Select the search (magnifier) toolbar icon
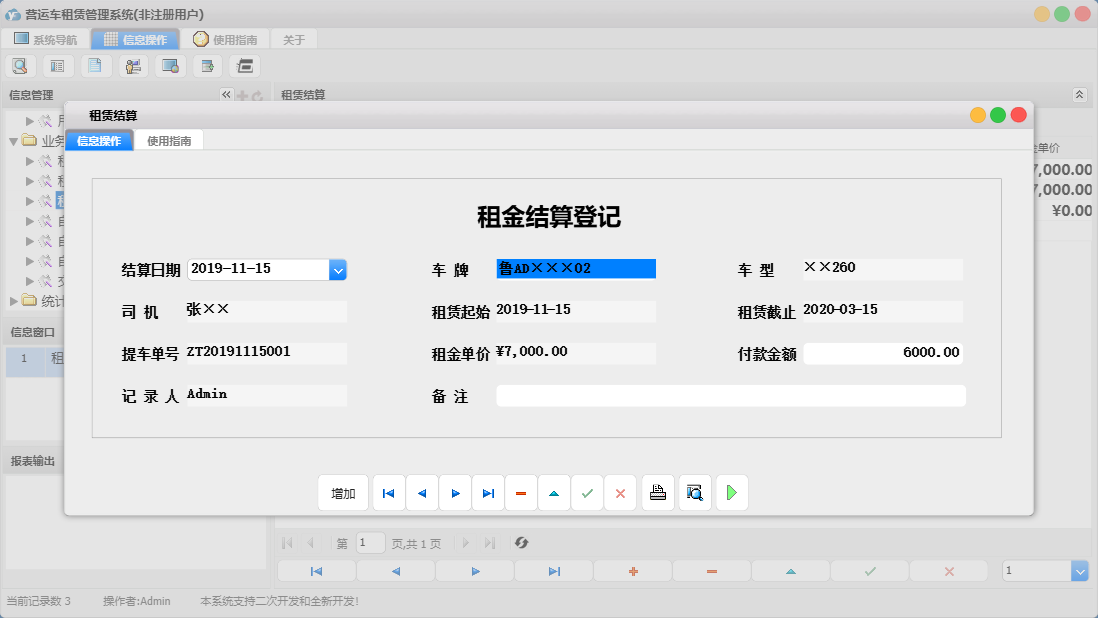The image size is (1098, 618). click(20, 65)
